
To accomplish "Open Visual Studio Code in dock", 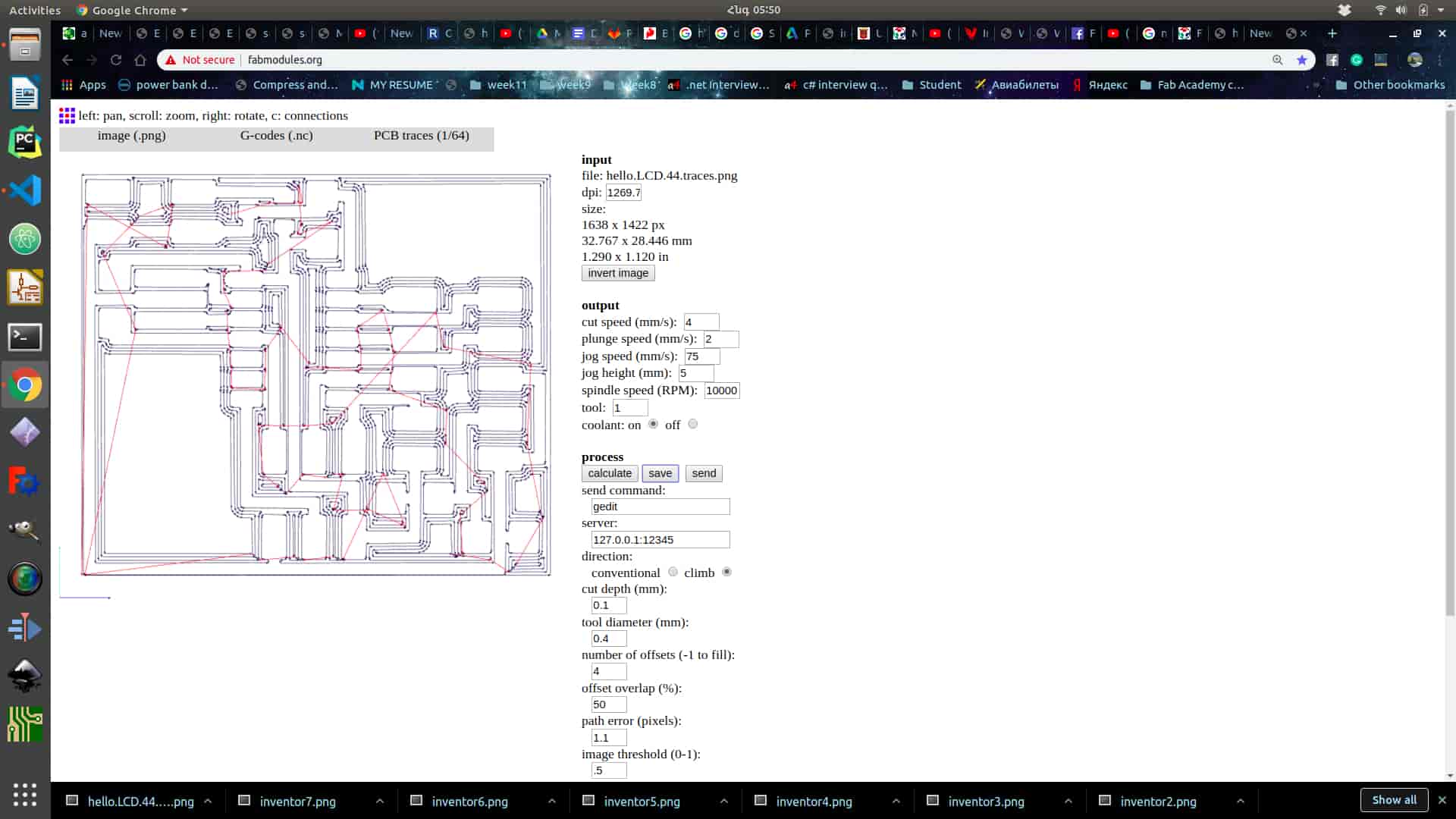I will point(25,190).
